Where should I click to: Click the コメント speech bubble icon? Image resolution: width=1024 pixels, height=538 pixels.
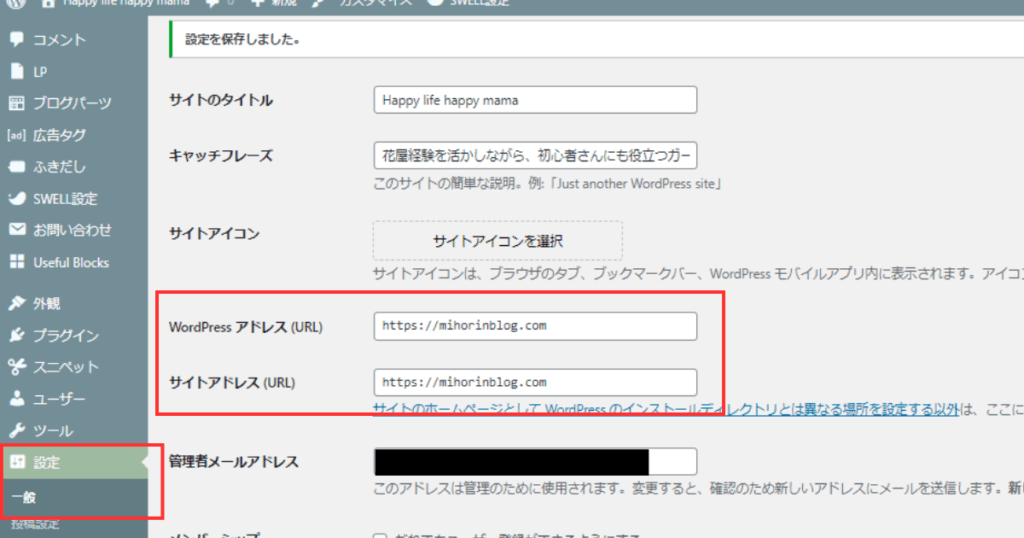pos(16,40)
